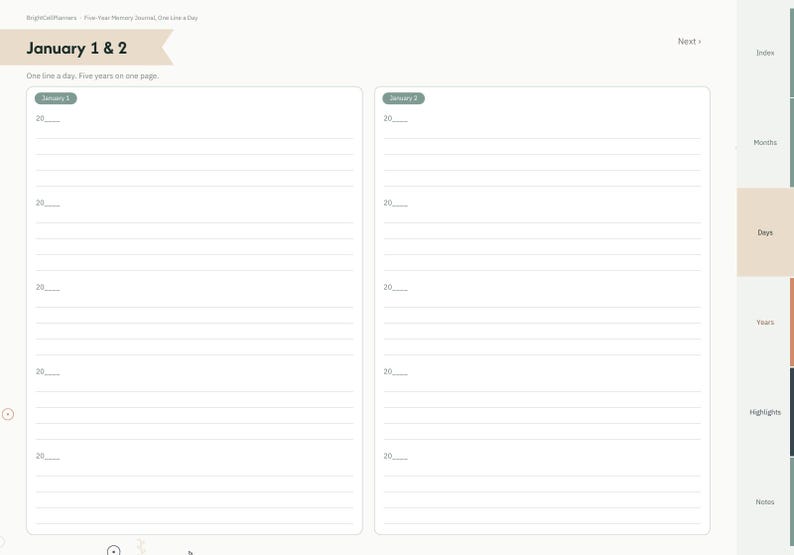Fill the third 20____ year field under January 1
The image size is (794, 555).
click(48, 287)
